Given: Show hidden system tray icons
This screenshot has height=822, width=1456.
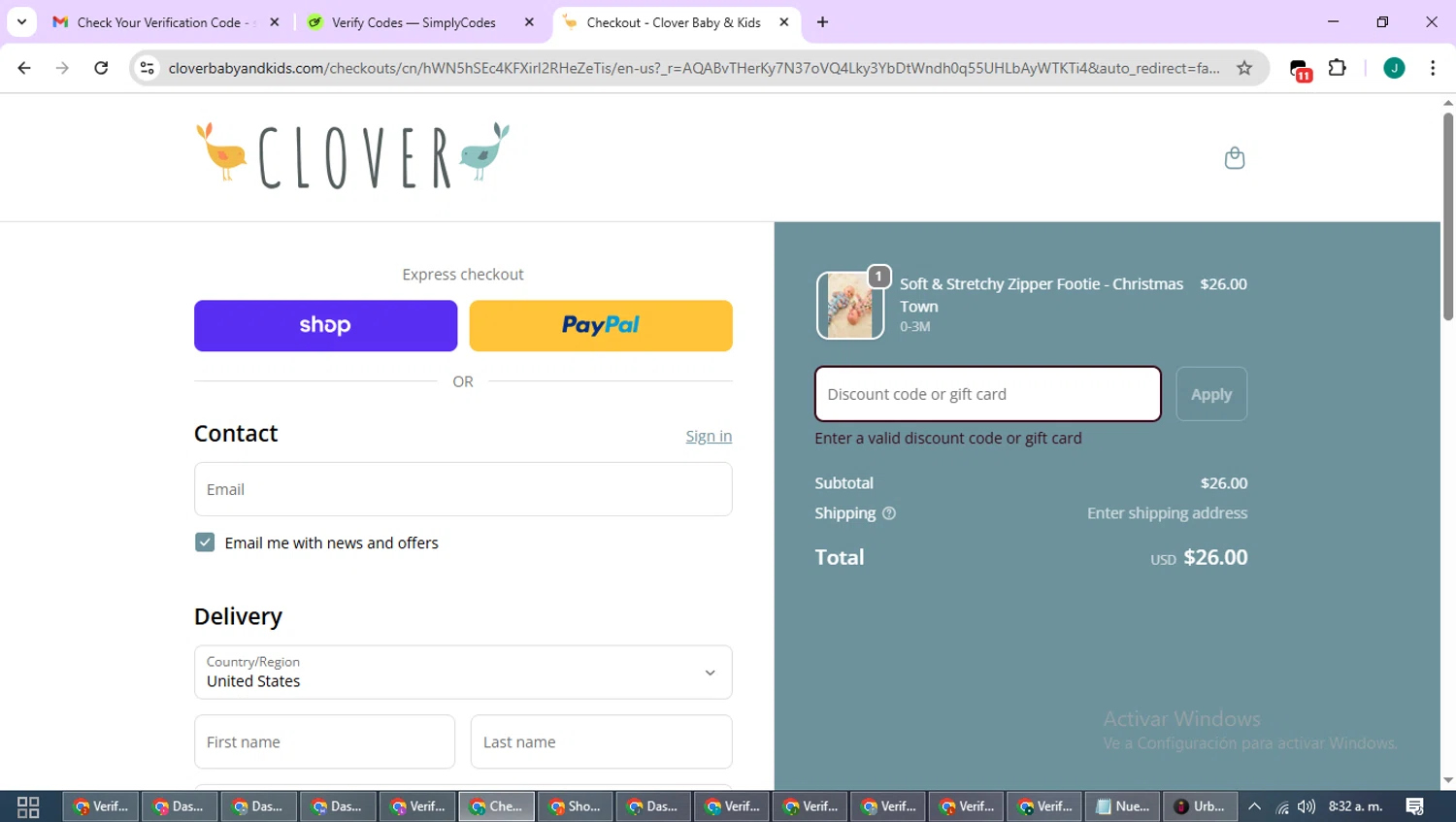Looking at the screenshot, I should click(x=1254, y=806).
